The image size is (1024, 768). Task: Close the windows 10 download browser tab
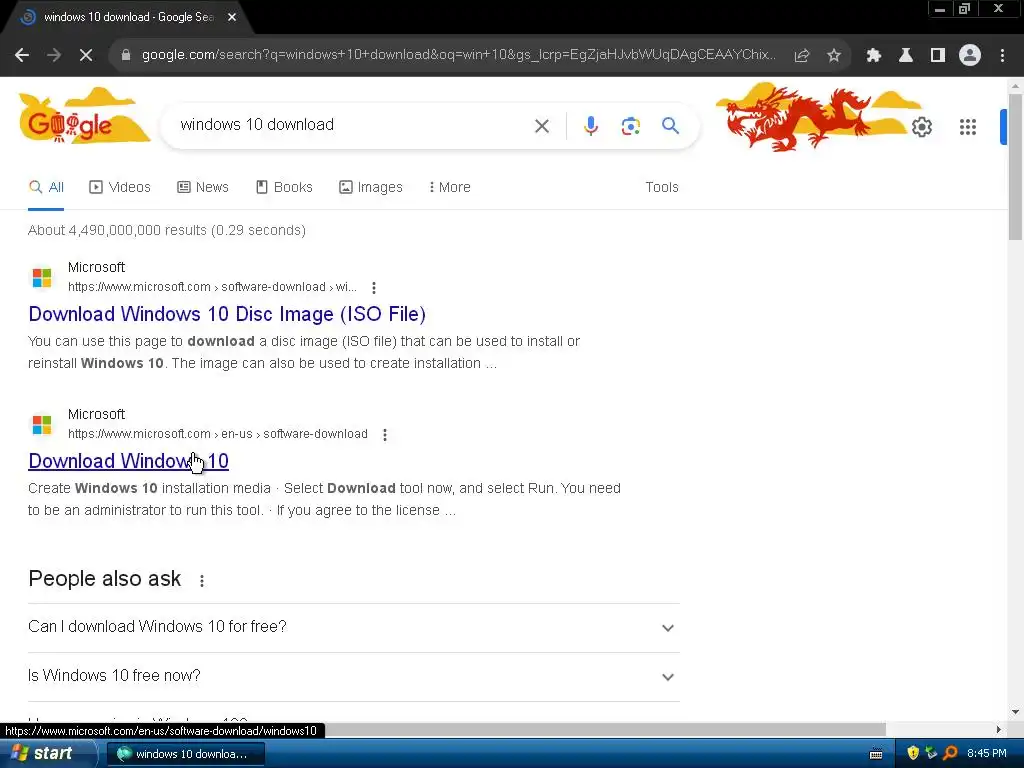pyautogui.click(x=232, y=17)
